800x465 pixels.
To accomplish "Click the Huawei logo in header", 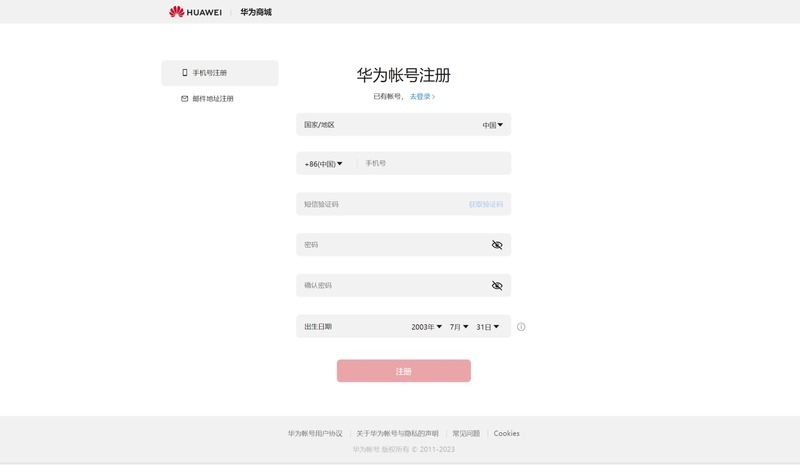I will click(x=195, y=12).
